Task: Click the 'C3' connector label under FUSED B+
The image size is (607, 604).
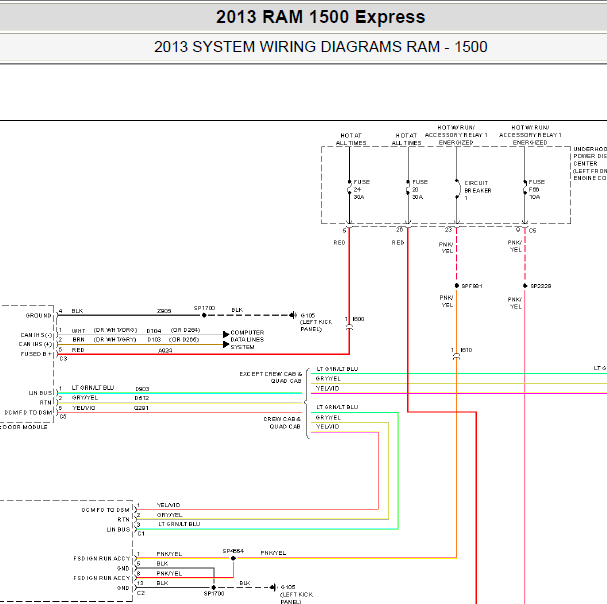Action: [x=63, y=359]
